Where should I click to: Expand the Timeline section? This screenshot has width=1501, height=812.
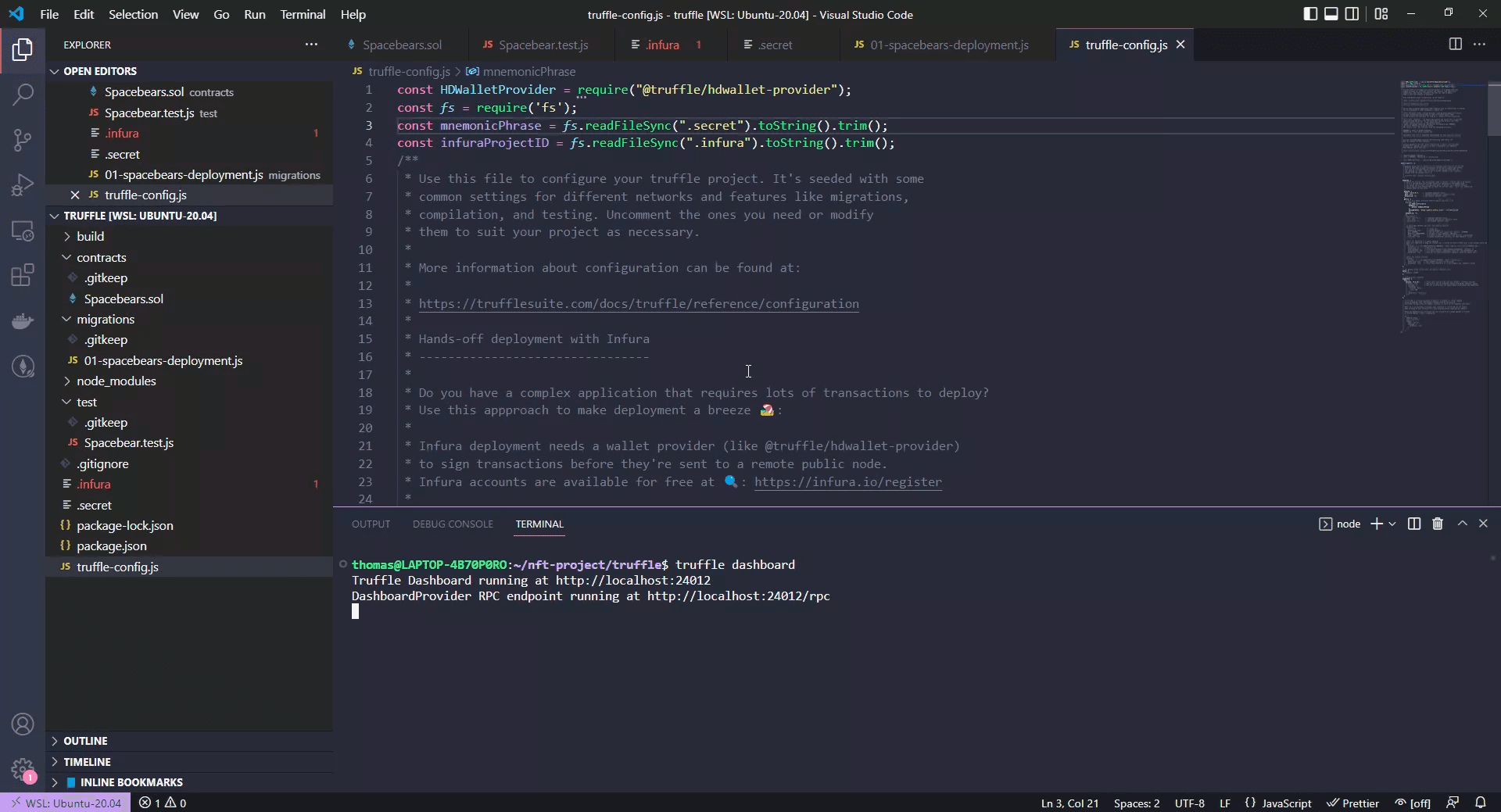pyautogui.click(x=189, y=762)
